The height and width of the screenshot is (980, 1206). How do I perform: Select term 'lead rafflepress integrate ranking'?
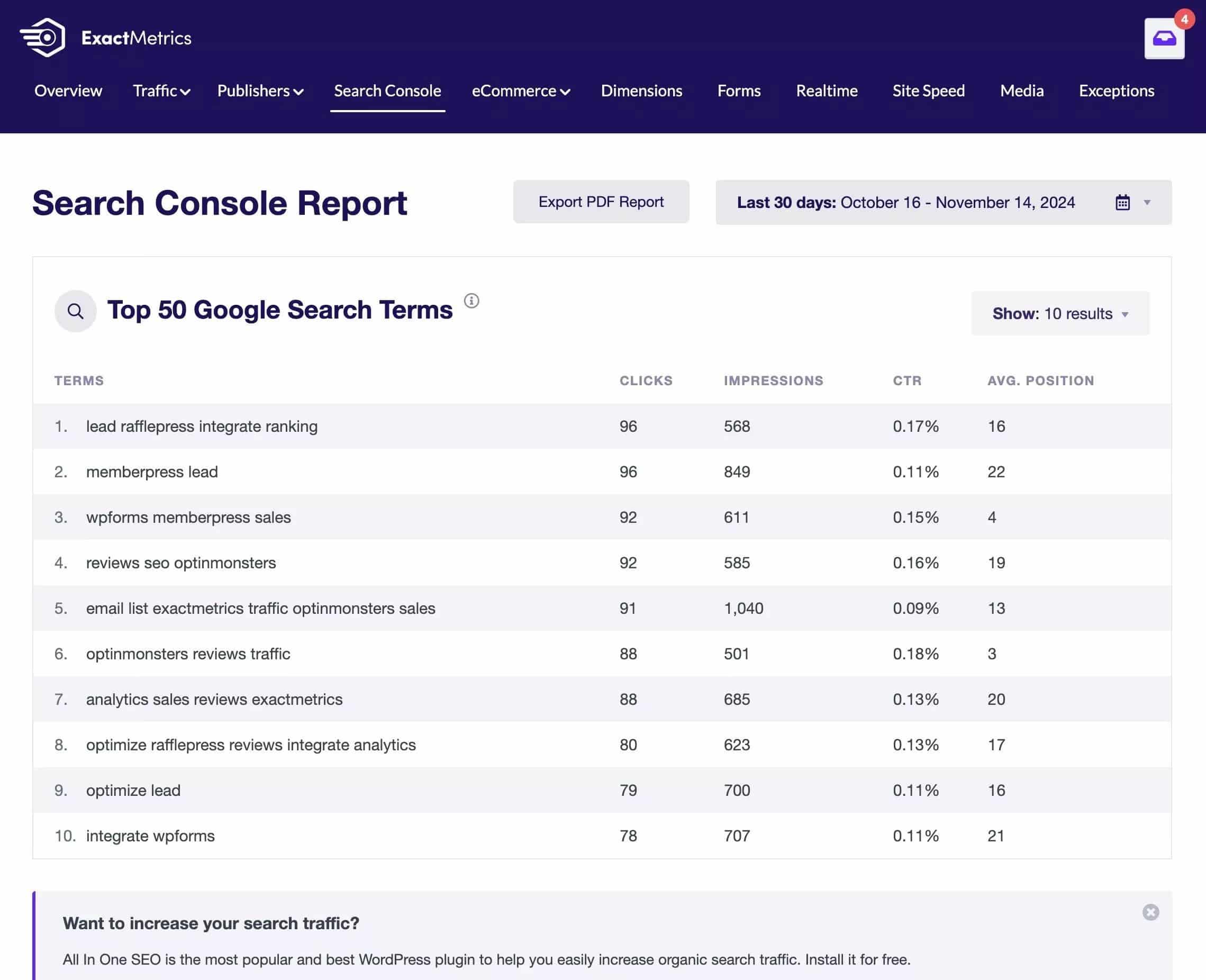pyautogui.click(x=202, y=426)
